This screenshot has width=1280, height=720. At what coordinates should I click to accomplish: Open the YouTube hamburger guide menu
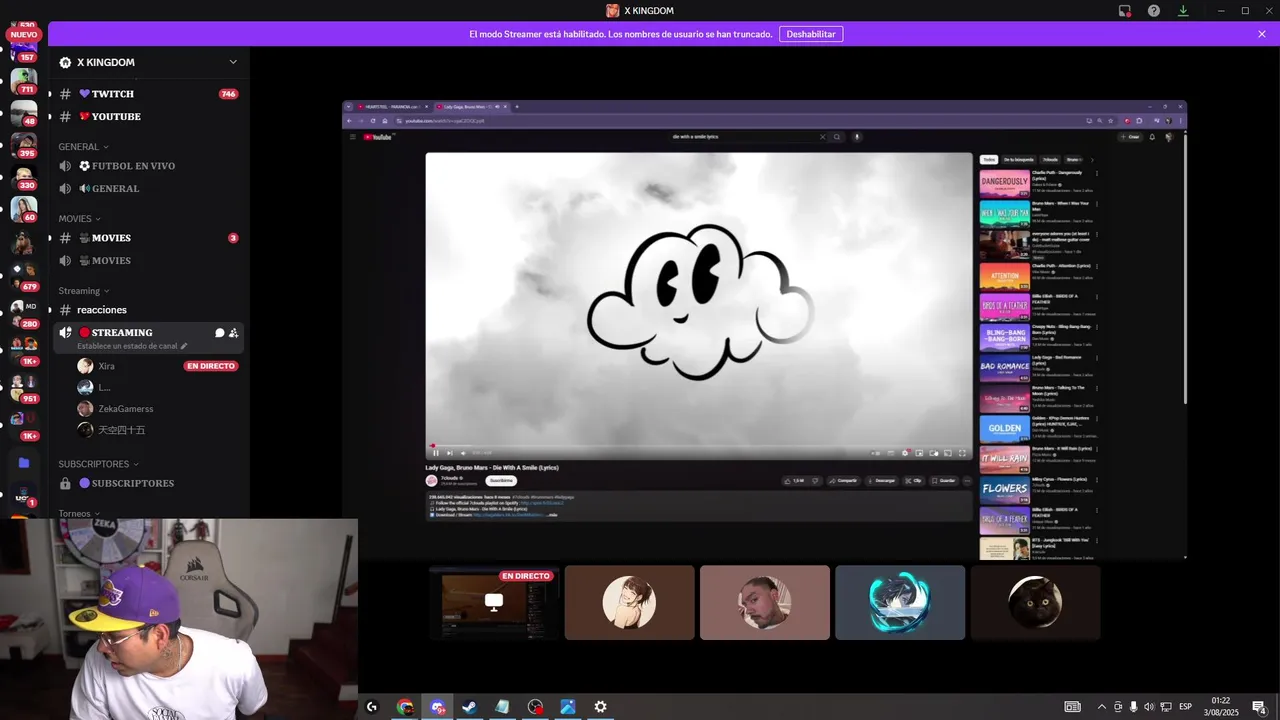pos(352,137)
